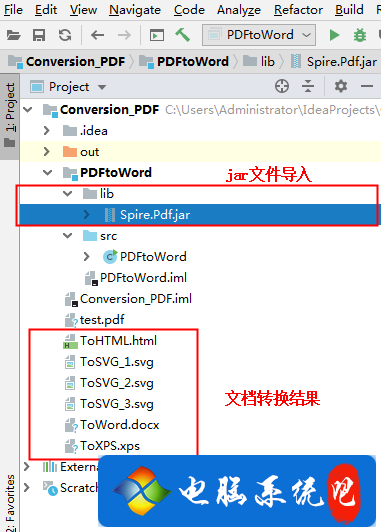The width and height of the screenshot is (381, 532).
Task: Run the project with green play icon
Action: coord(334,35)
